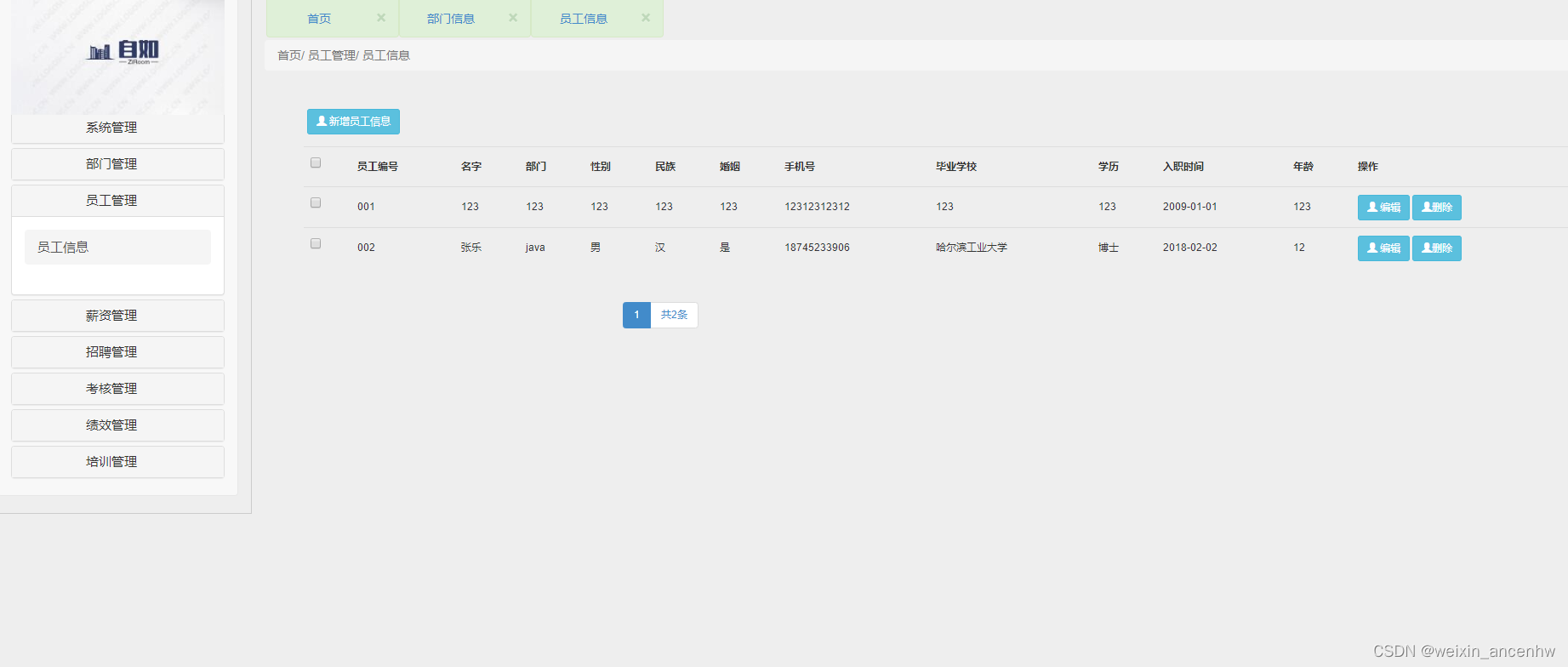Click 删除 button for employee 002
1568x667 pixels.
[1437, 248]
